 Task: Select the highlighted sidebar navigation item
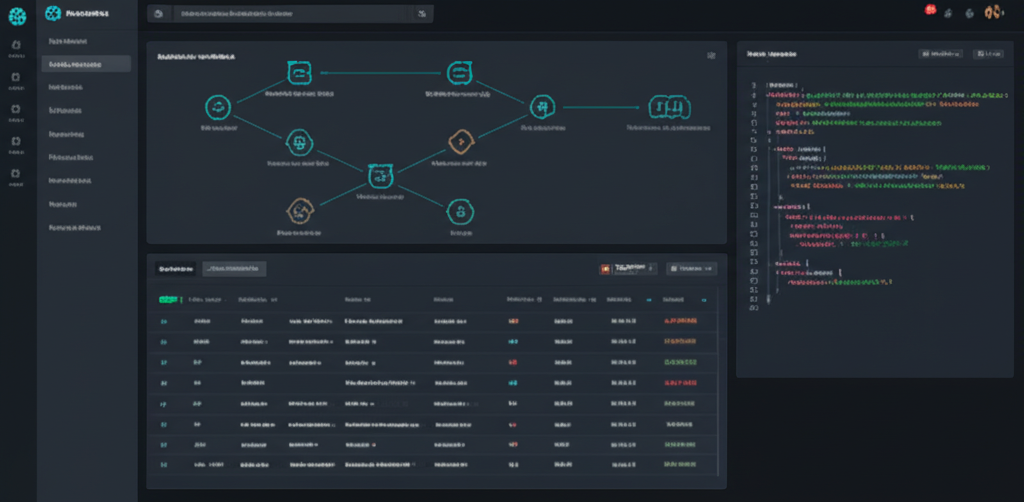coord(86,64)
